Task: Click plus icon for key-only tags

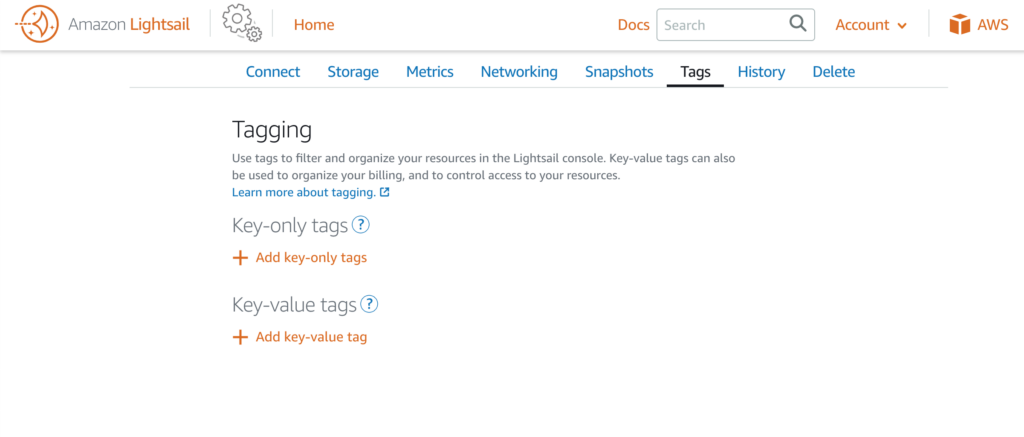Action: [x=240, y=258]
